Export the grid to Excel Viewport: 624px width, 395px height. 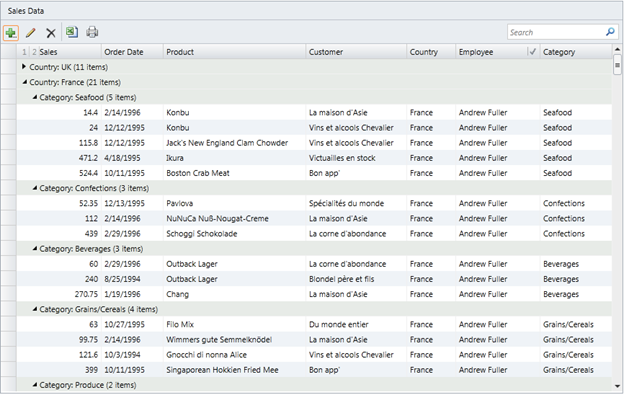72,32
